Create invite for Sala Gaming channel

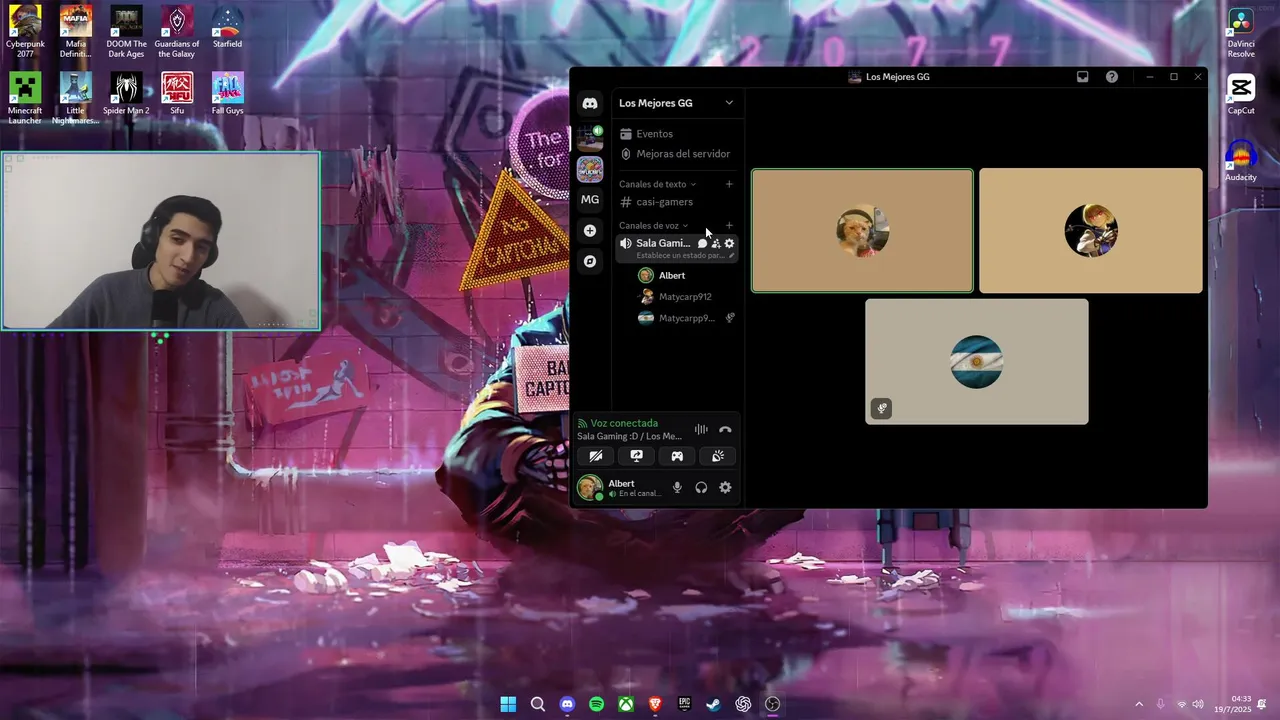tap(716, 243)
